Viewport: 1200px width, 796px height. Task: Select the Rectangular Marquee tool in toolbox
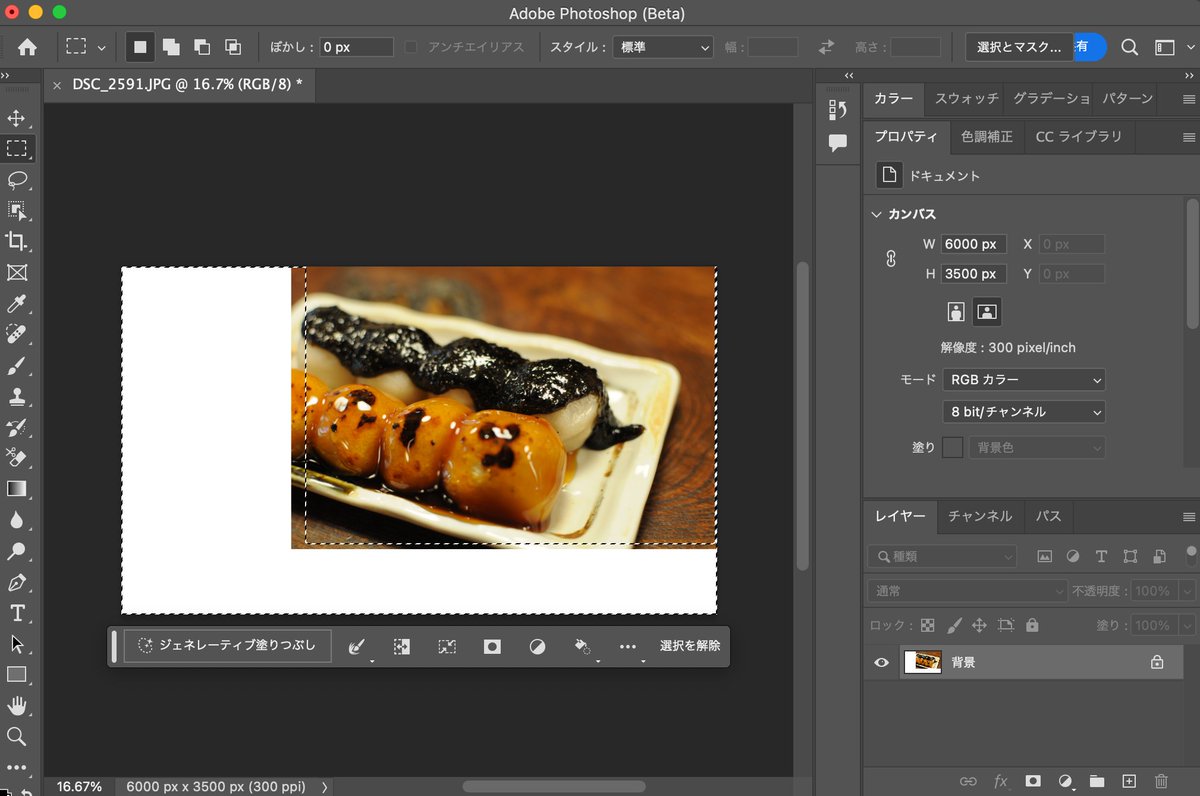pyautogui.click(x=17, y=149)
